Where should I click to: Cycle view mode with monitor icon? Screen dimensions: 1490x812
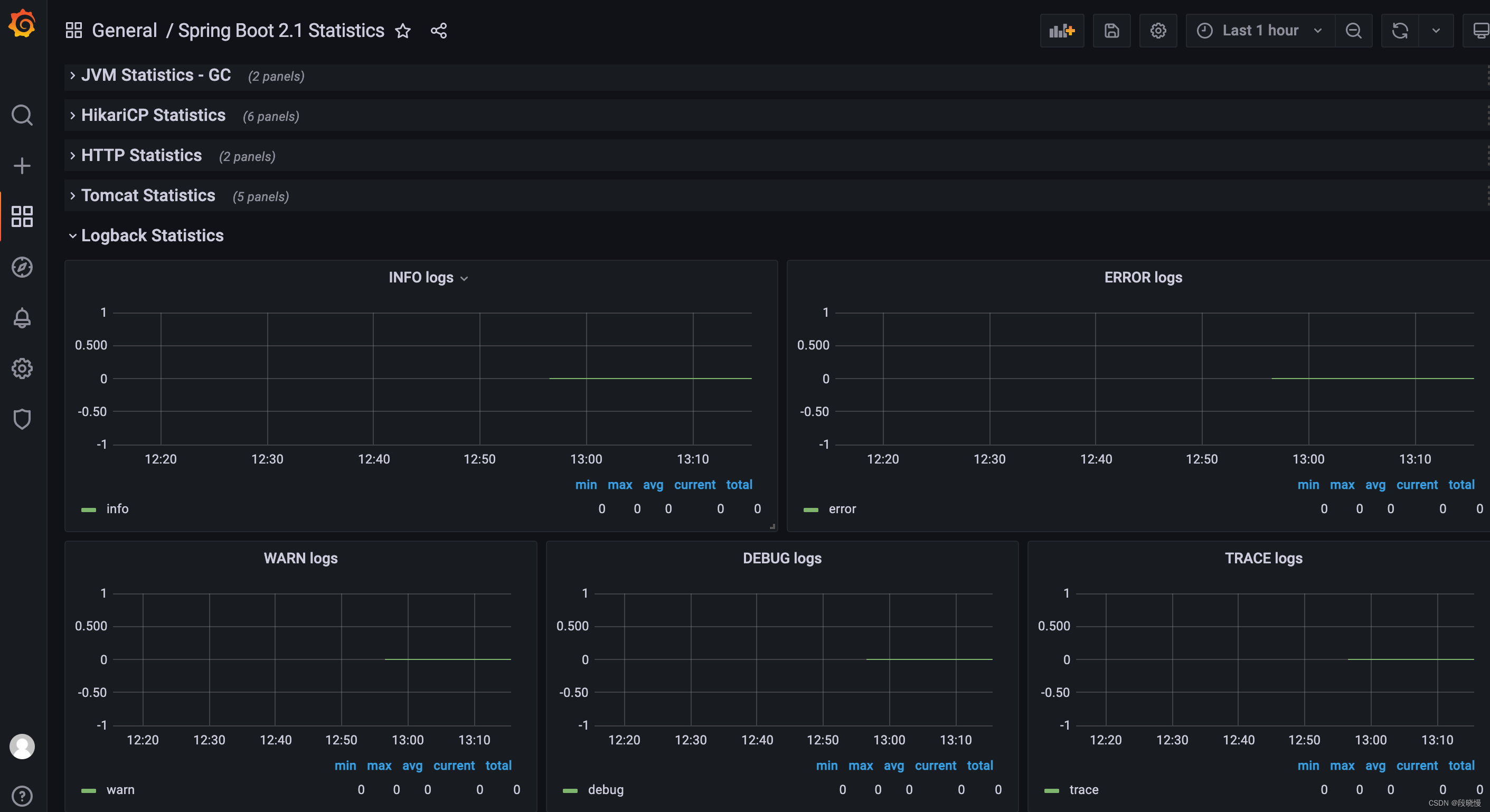click(x=1479, y=31)
